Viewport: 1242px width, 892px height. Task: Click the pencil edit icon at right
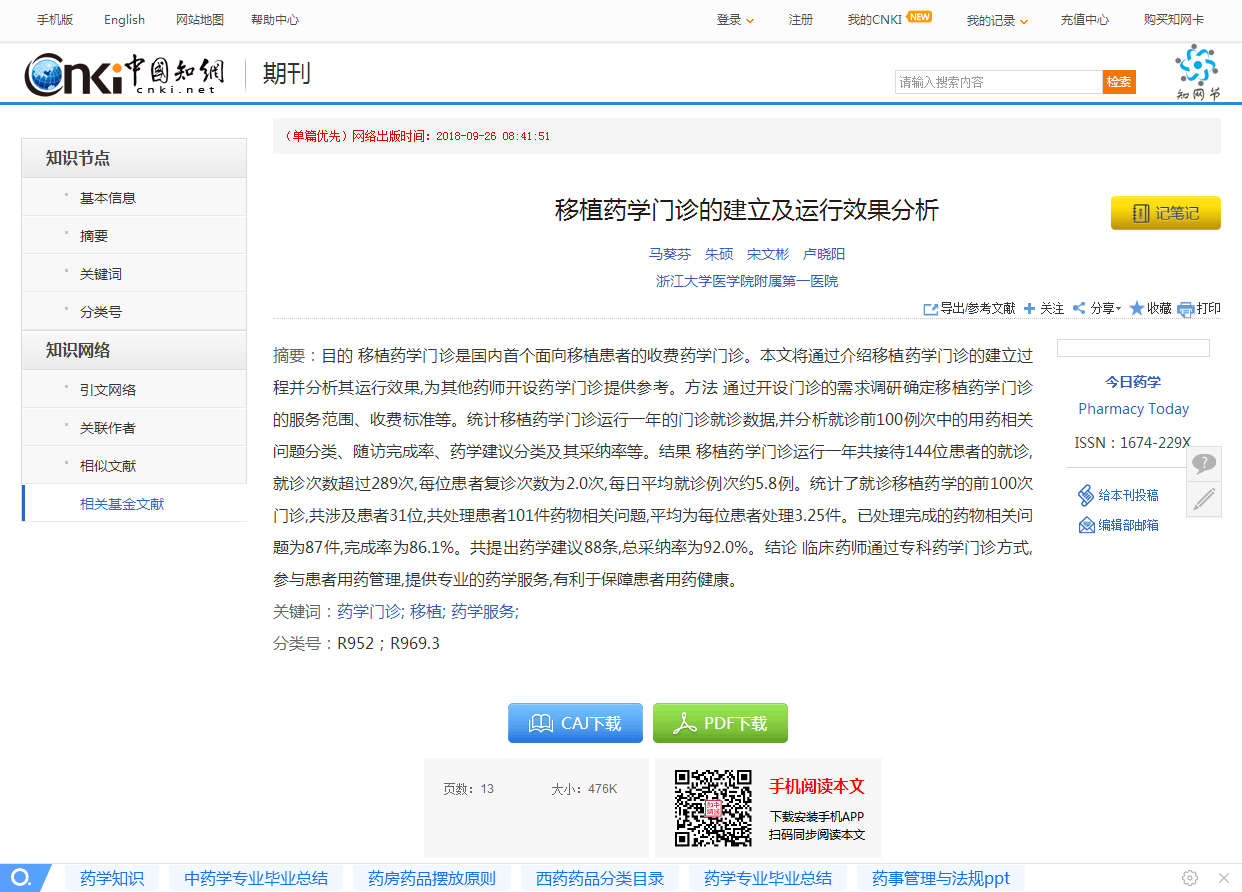1204,498
